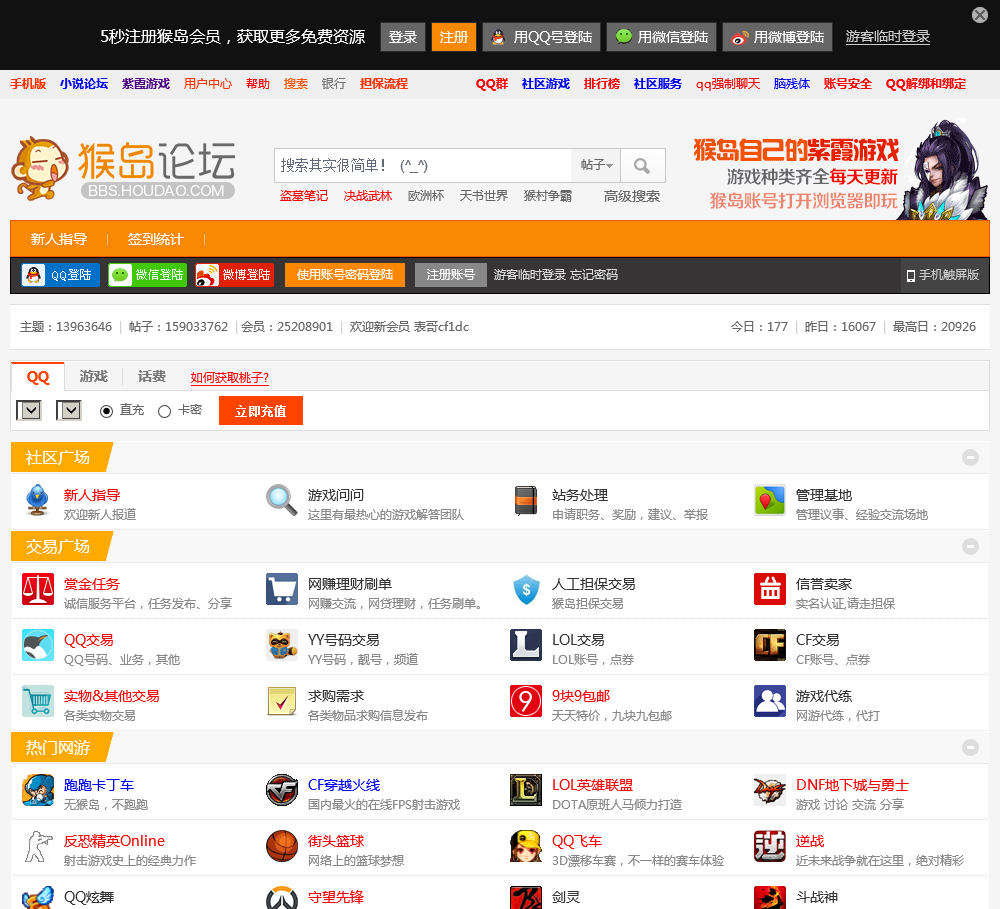Viewport: 1000px width, 909px height.
Task: Click the 信誉卖家 red shop icon
Action: coord(770,589)
